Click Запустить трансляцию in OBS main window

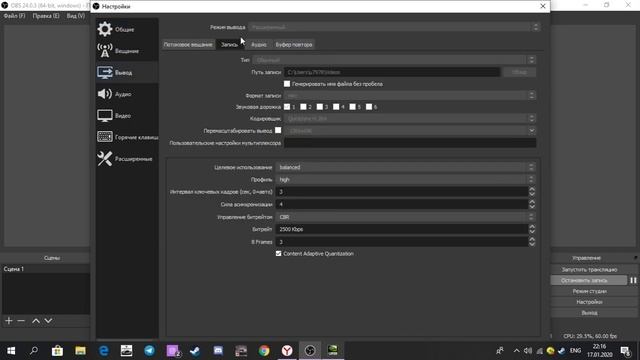[589, 269]
